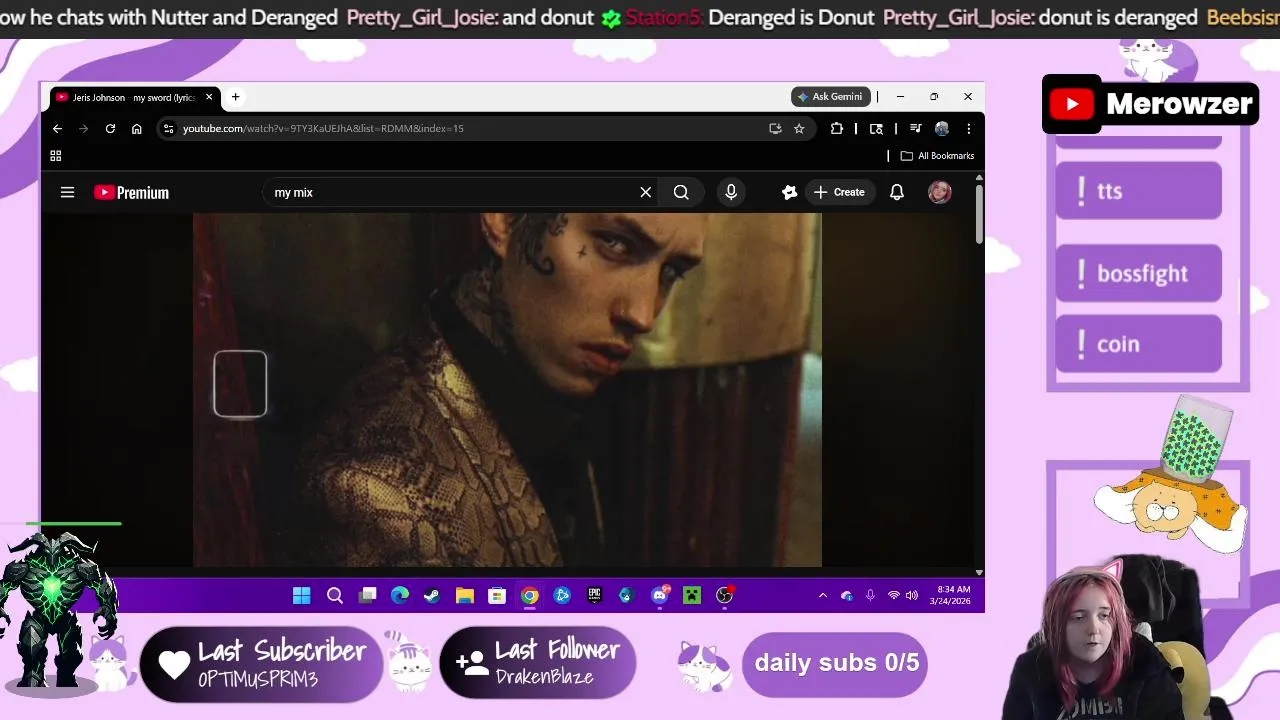1280x720 pixels.
Task: Go back in the Chrome browser
Action: (58, 128)
